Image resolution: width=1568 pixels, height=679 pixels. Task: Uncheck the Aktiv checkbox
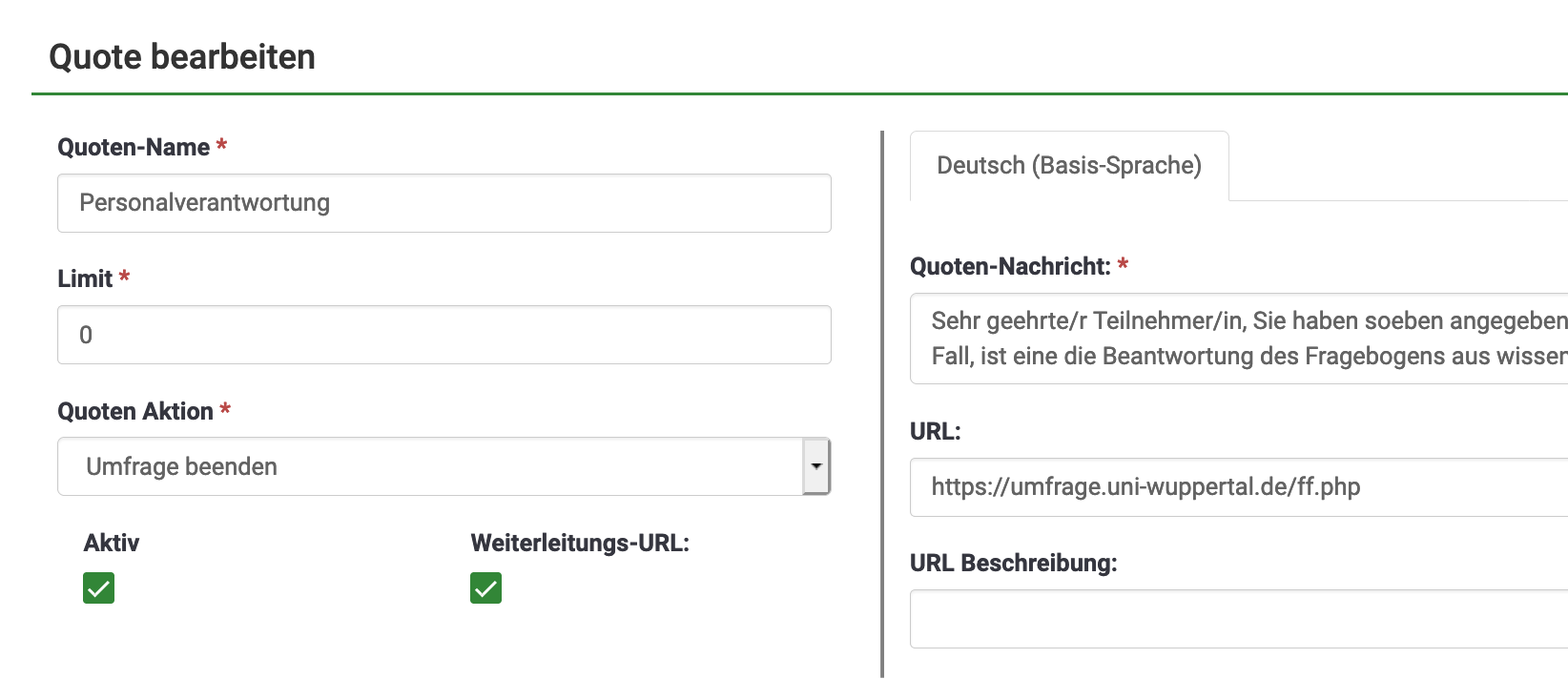coord(99,588)
